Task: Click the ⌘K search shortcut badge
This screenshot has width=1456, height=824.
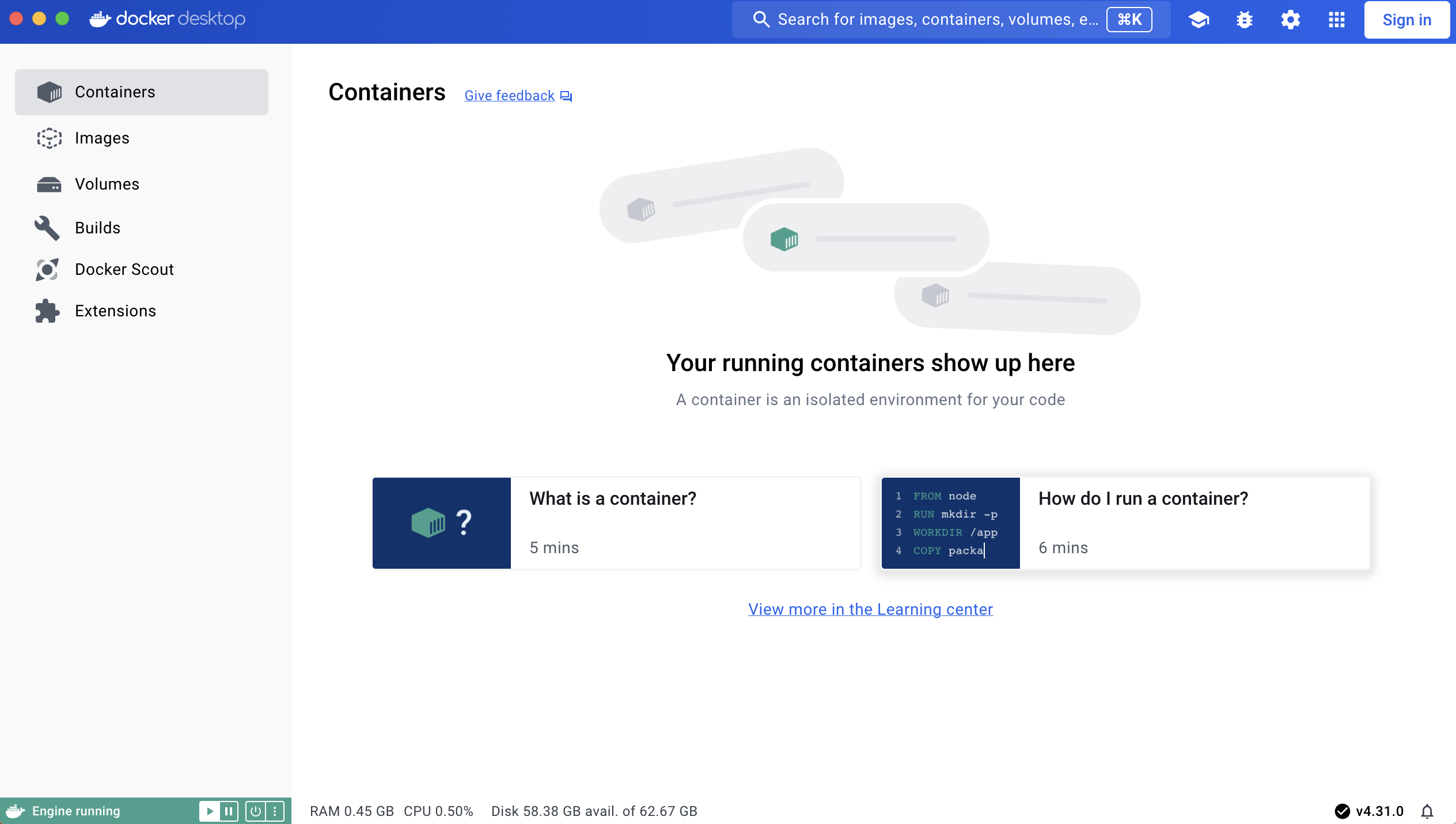Action: 1129,20
